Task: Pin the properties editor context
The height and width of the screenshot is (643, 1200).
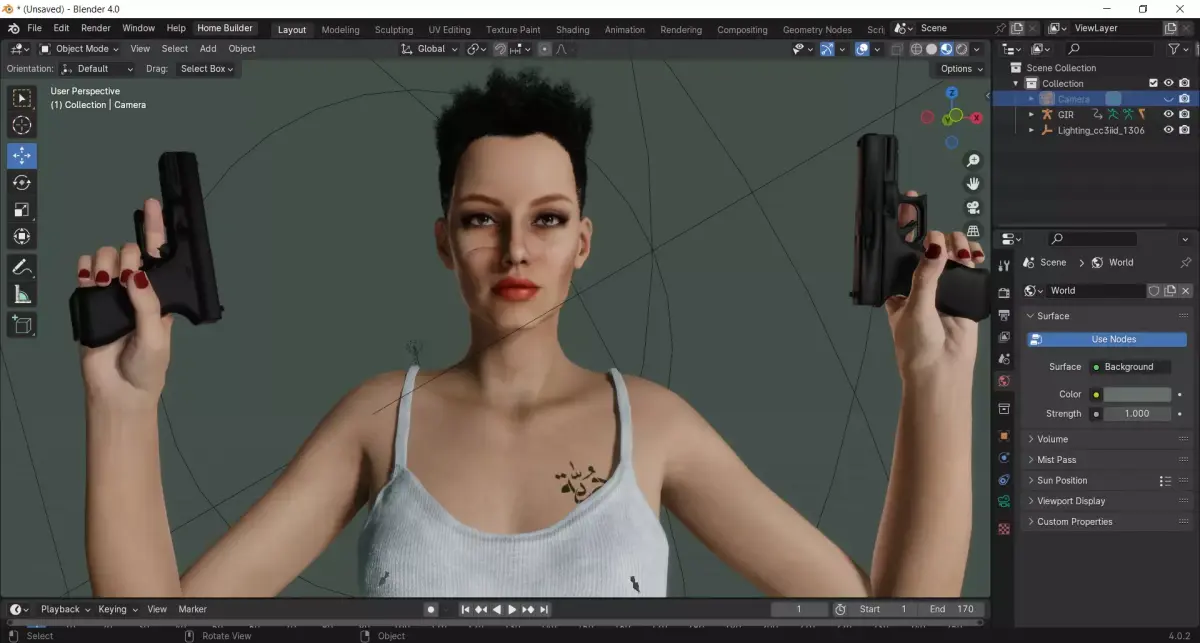Action: pos(1186,262)
